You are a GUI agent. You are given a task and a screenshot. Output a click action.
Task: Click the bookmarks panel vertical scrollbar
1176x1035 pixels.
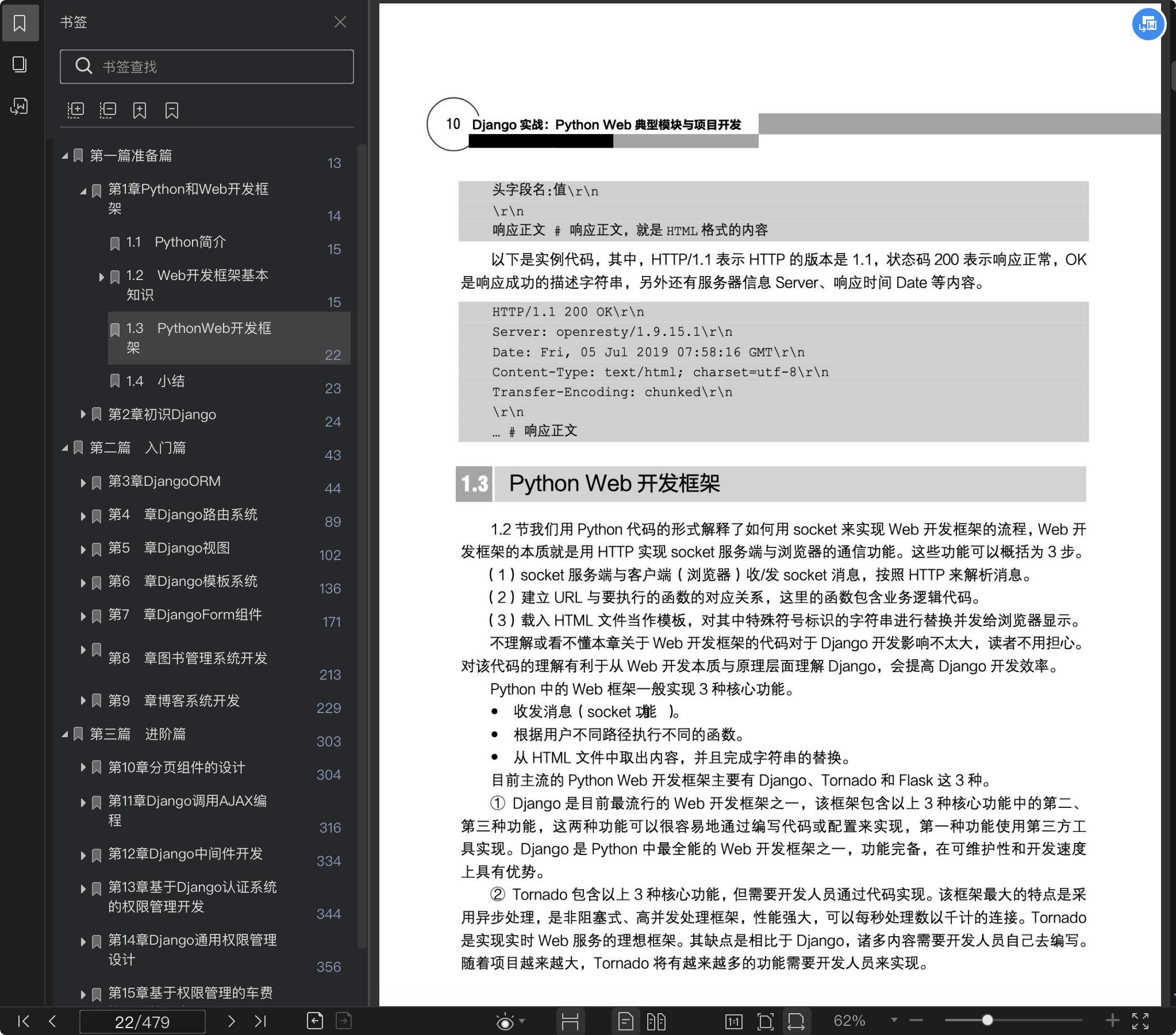[362, 546]
